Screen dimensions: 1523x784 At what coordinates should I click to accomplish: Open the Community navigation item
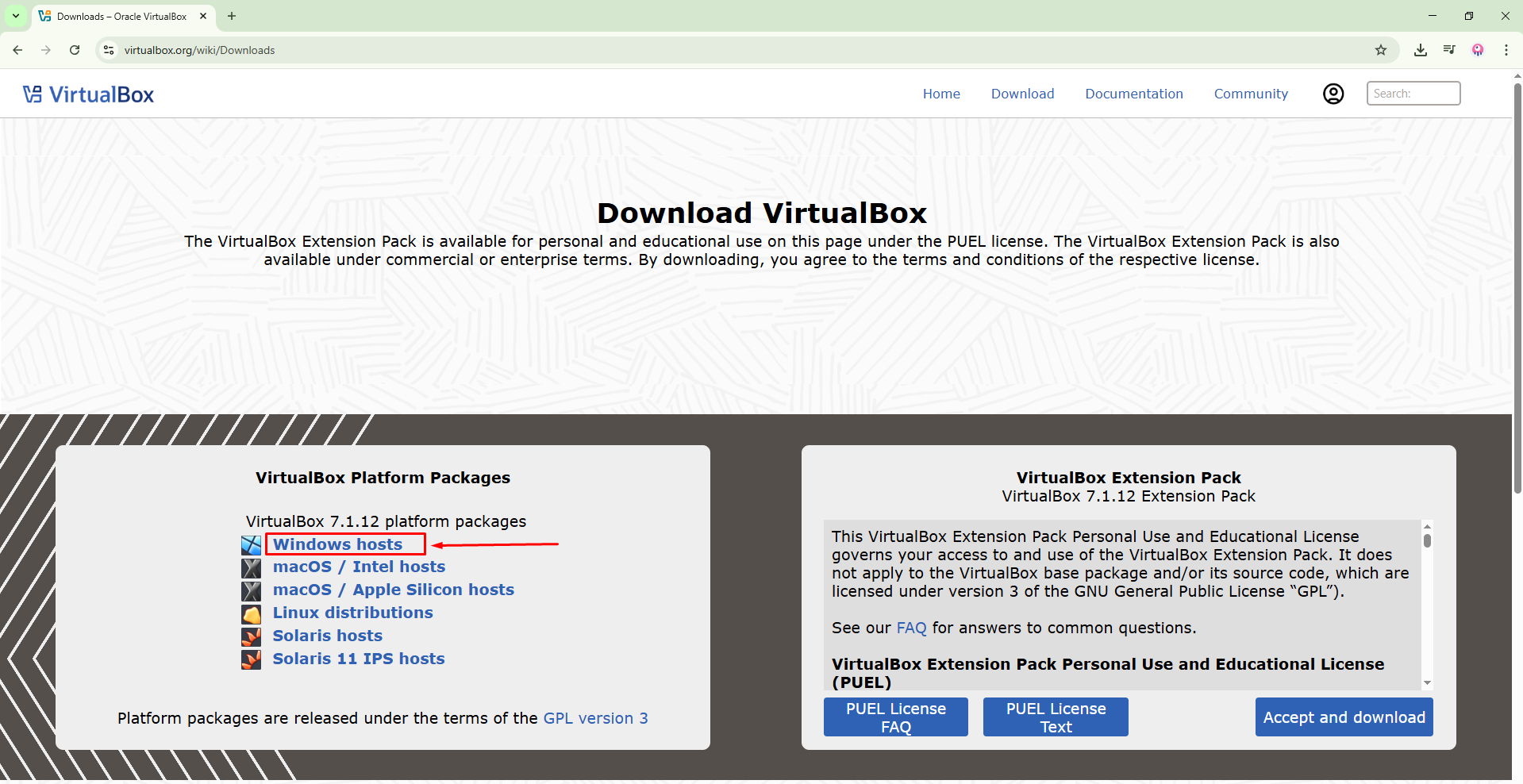[x=1250, y=94]
